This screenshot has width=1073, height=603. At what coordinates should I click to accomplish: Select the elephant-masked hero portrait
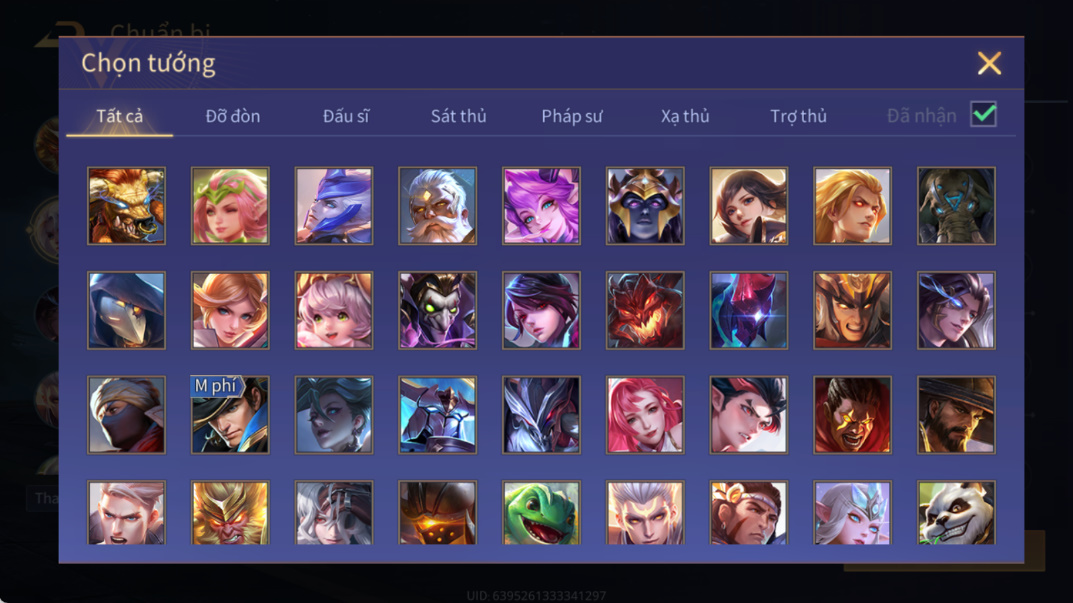click(956, 206)
